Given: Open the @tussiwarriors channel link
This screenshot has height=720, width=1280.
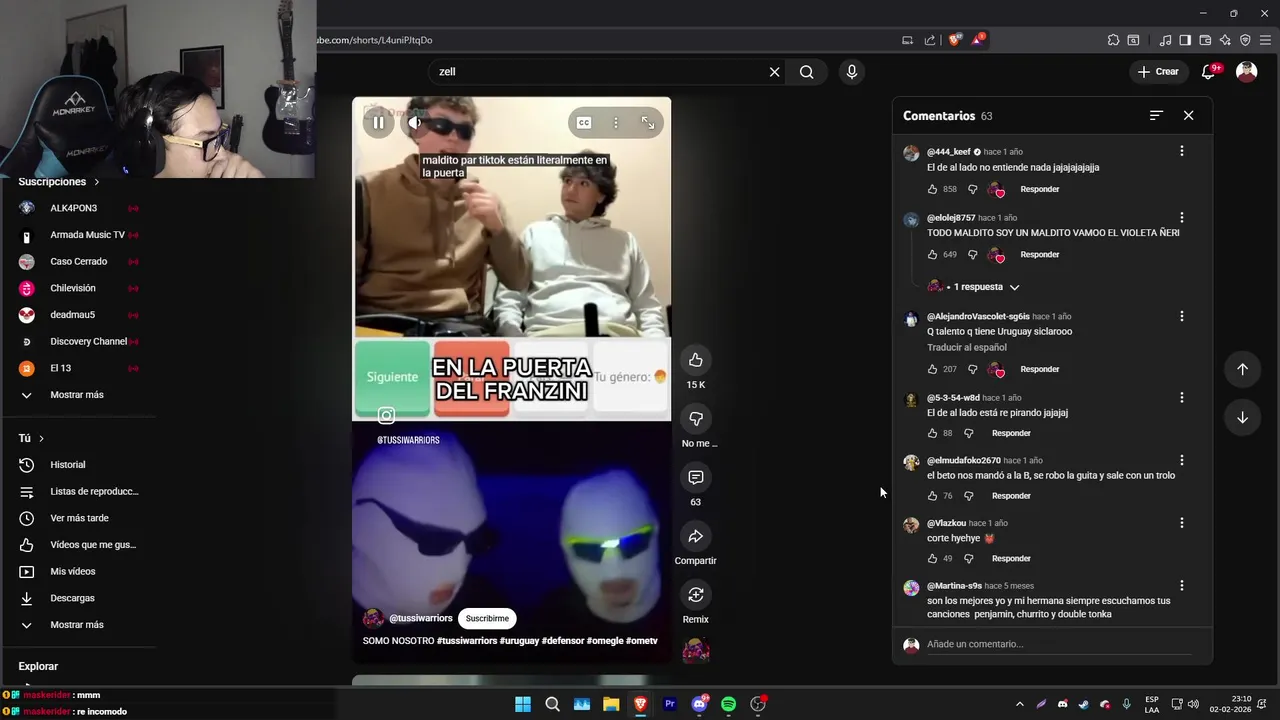Looking at the screenshot, I should [x=421, y=618].
